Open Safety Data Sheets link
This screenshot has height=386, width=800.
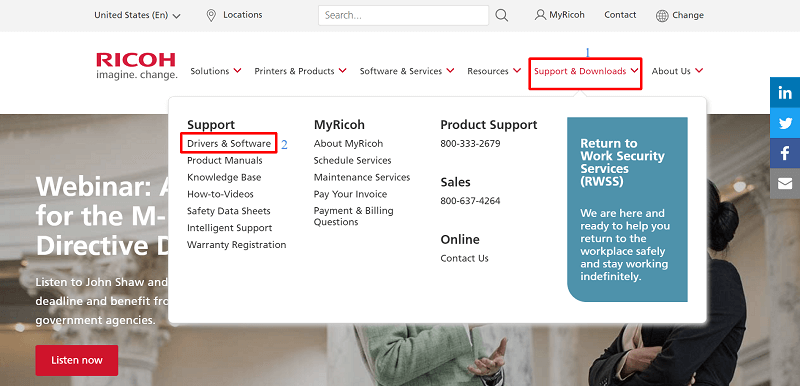coord(229,211)
